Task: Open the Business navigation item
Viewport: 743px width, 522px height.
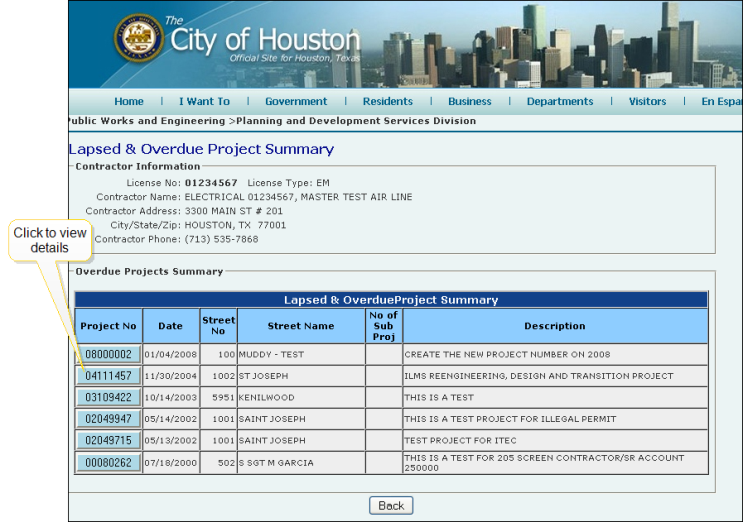Action: tap(470, 101)
